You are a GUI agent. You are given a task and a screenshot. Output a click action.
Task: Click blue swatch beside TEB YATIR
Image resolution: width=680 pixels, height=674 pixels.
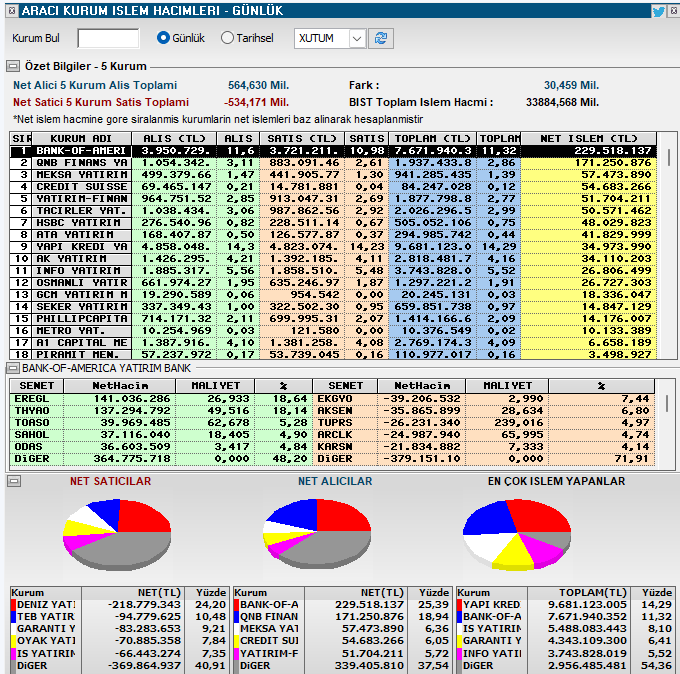point(13,617)
